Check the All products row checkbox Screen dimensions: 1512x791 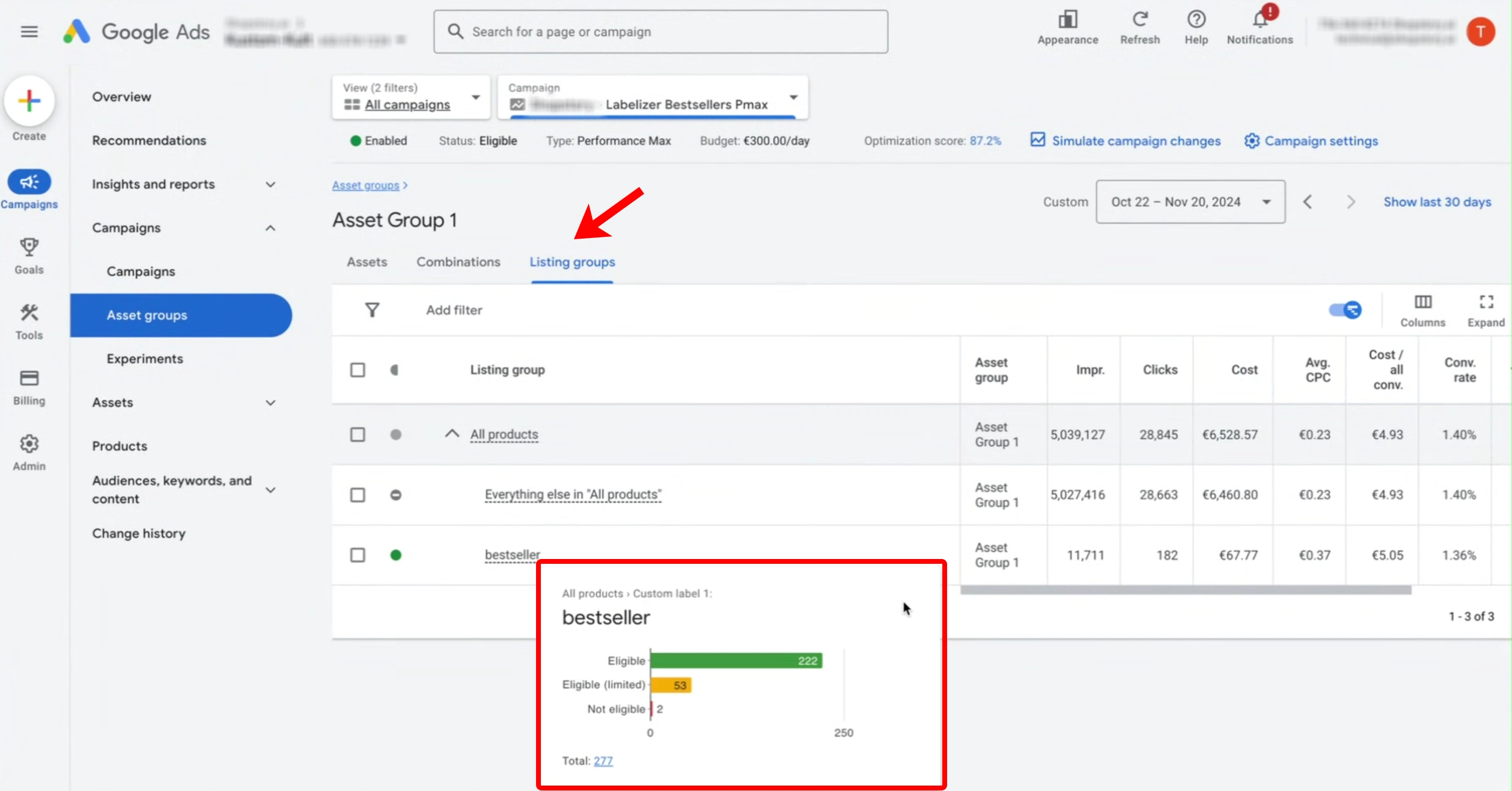[358, 435]
